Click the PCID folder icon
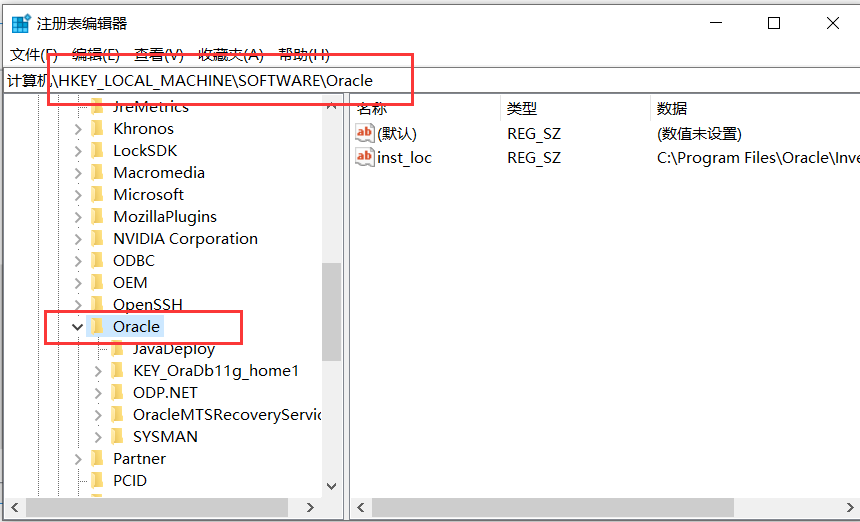This screenshot has width=860, height=522. click(x=97, y=480)
